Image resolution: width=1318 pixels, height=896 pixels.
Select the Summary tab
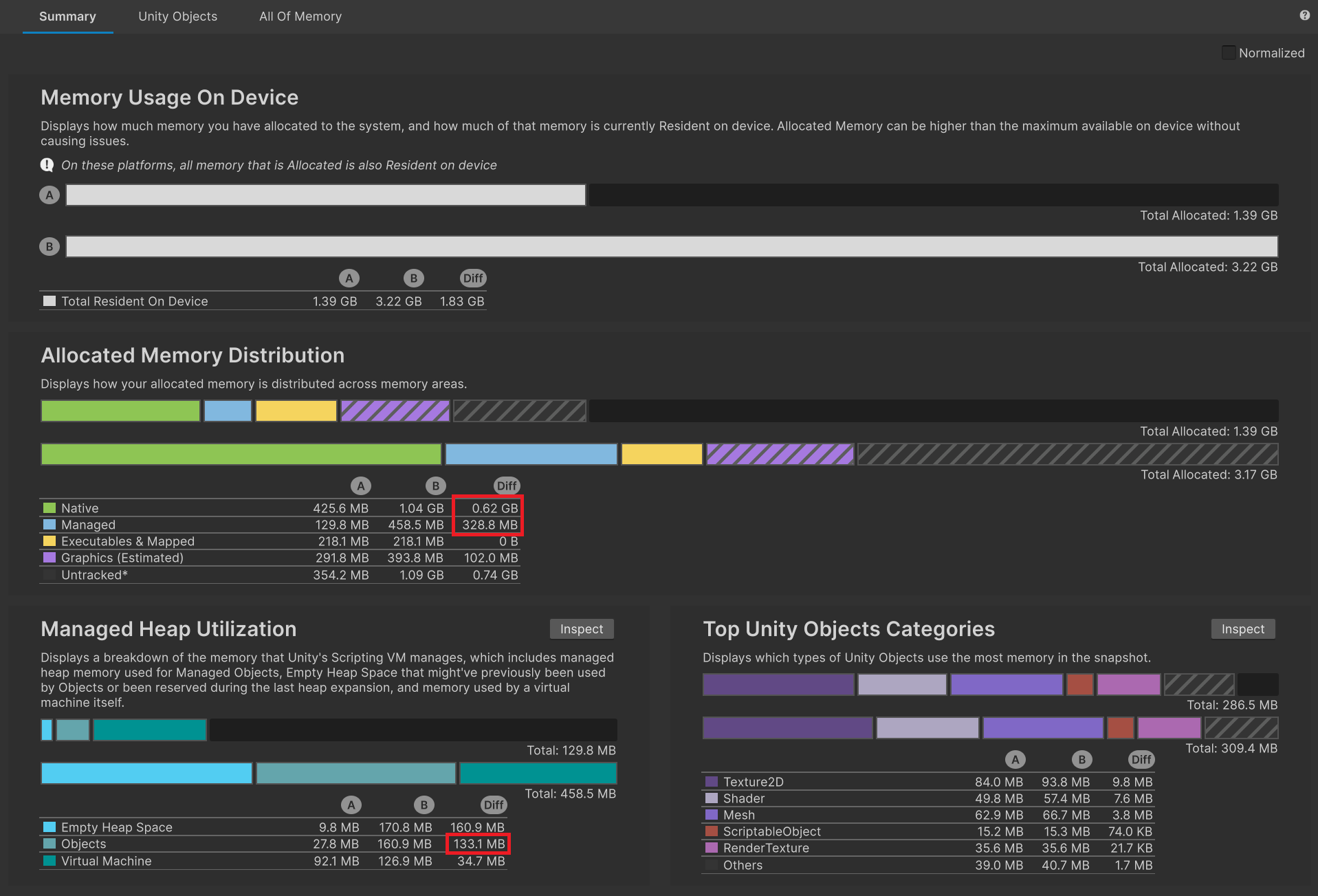(x=67, y=17)
